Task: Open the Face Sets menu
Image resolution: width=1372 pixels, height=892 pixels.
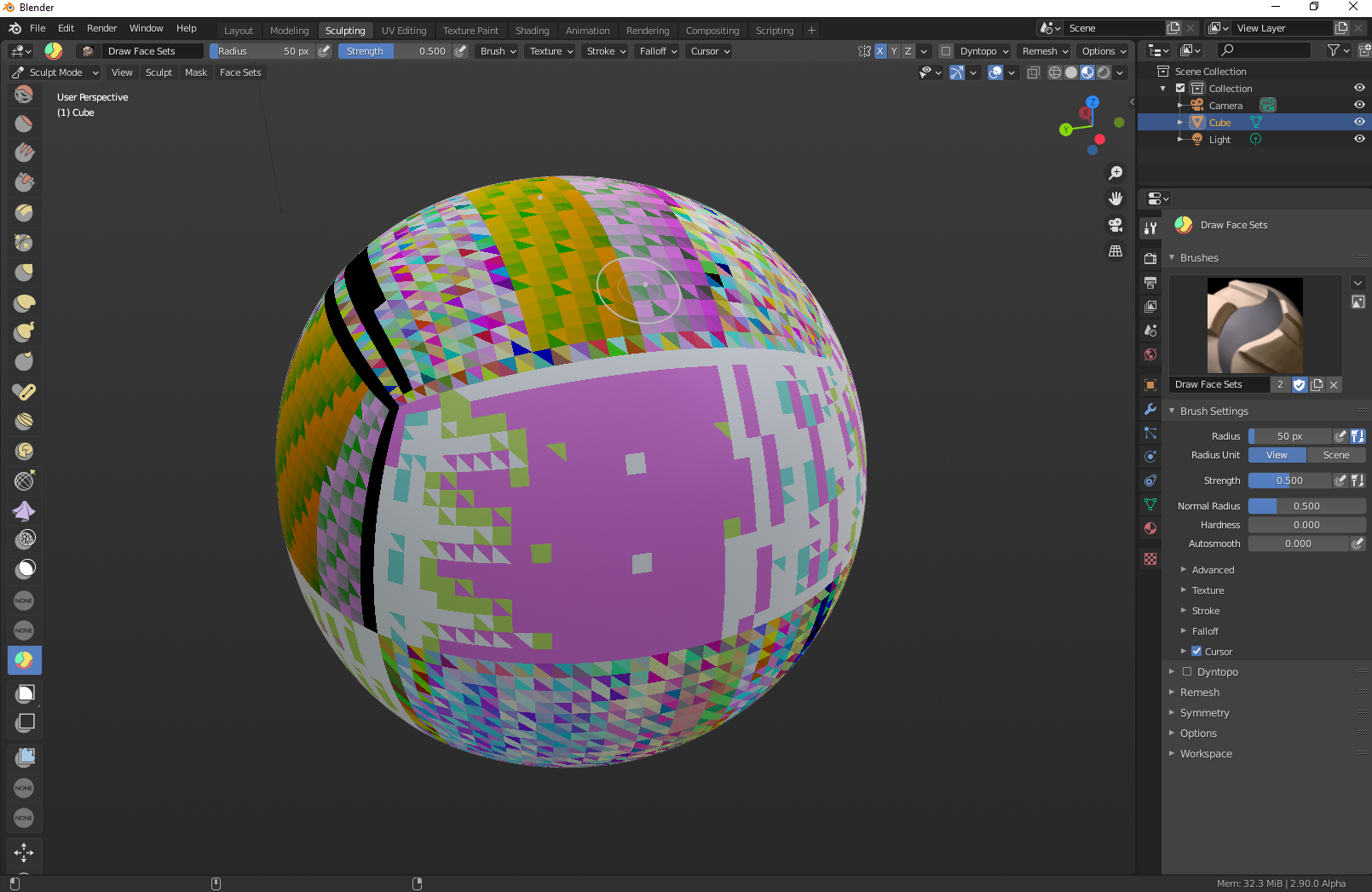Action: click(x=240, y=72)
